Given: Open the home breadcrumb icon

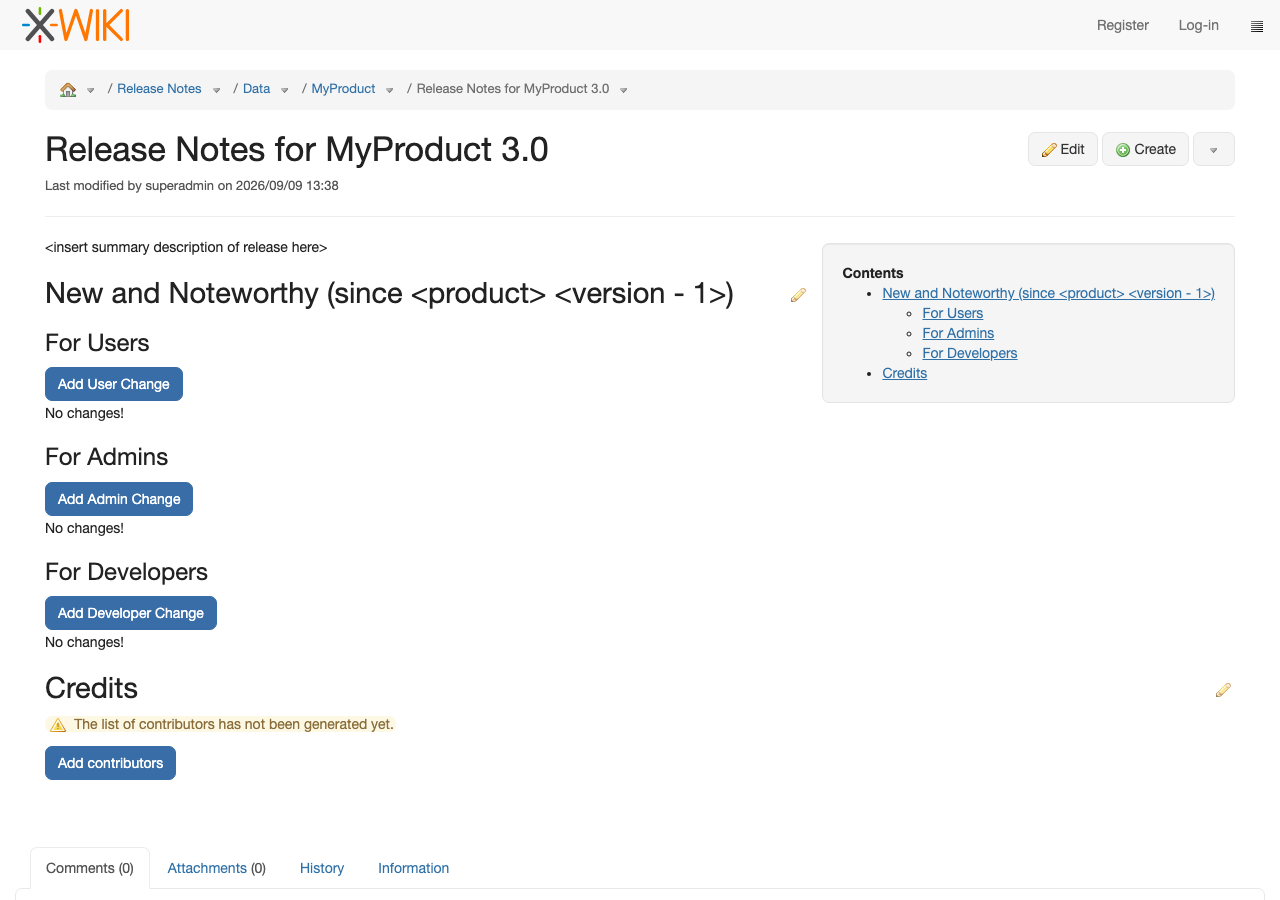Looking at the screenshot, I should coord(68,89).
